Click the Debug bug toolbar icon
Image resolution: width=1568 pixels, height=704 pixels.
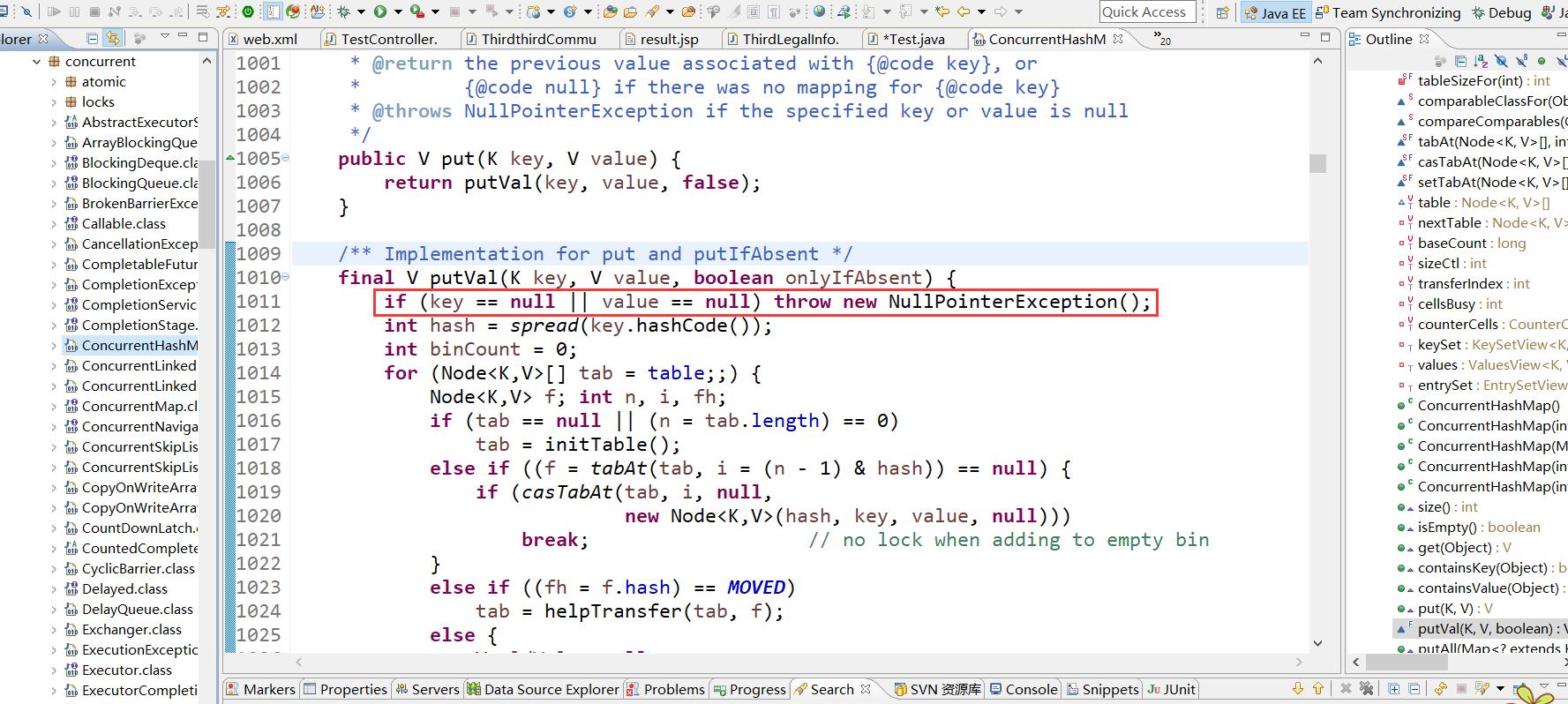[x=342, y=11]
